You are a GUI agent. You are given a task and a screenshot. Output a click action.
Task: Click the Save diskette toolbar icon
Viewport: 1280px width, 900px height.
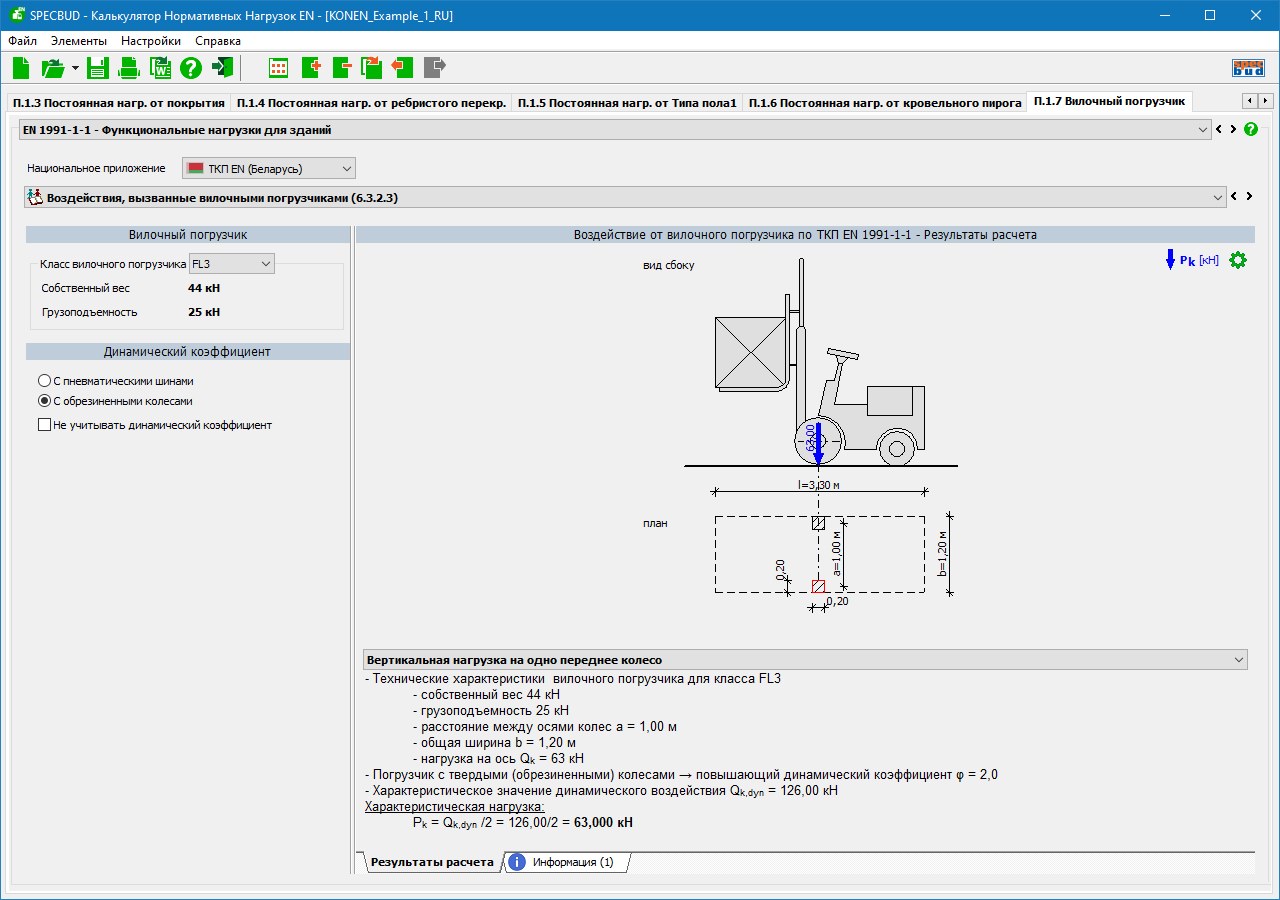click(x=97, y=68)
